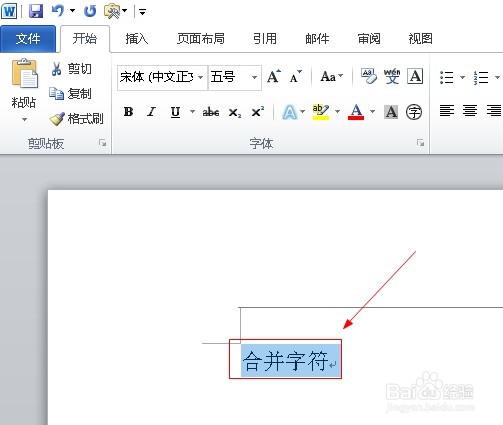
Task: Click the selected text 合并字符
Action: tap(286, 361)
